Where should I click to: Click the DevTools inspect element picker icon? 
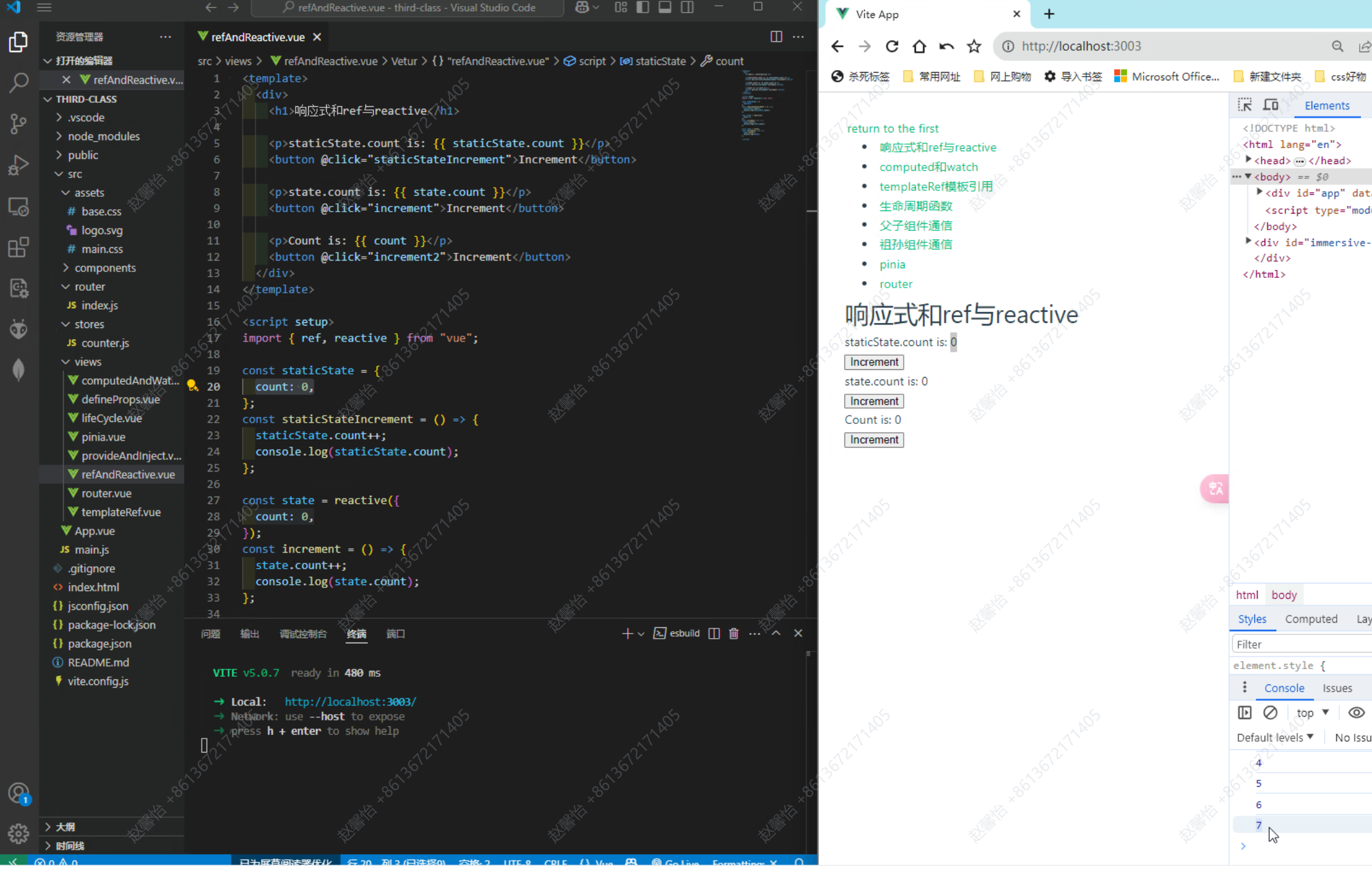(1245, 105)
